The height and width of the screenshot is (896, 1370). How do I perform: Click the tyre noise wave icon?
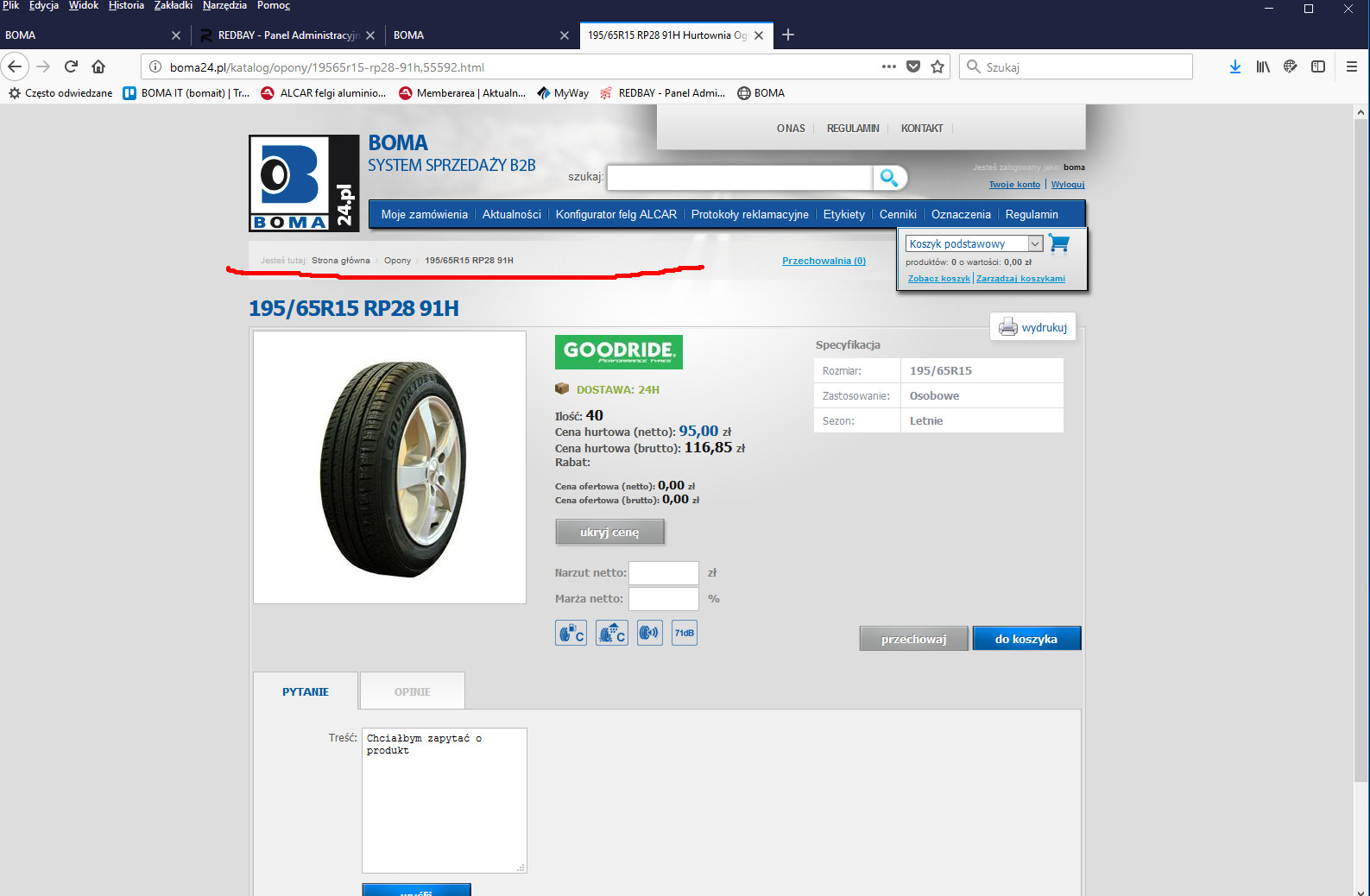click(x=649, y=633)
